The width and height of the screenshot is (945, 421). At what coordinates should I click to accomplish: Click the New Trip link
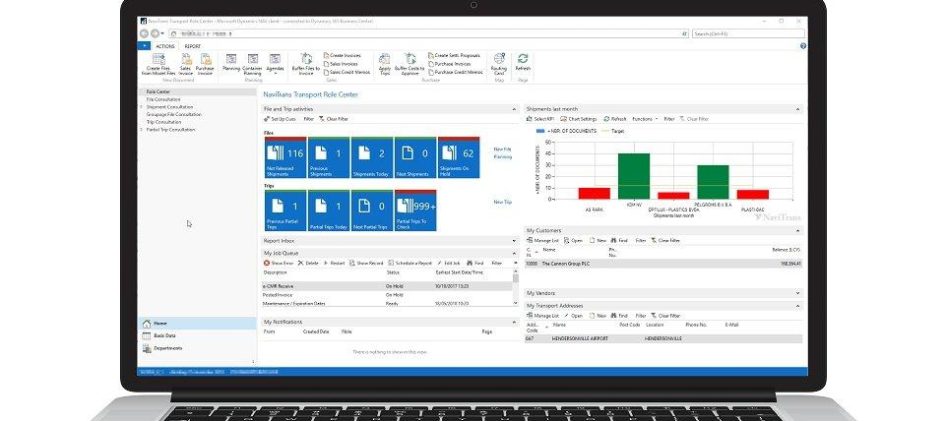coord(503,202)
